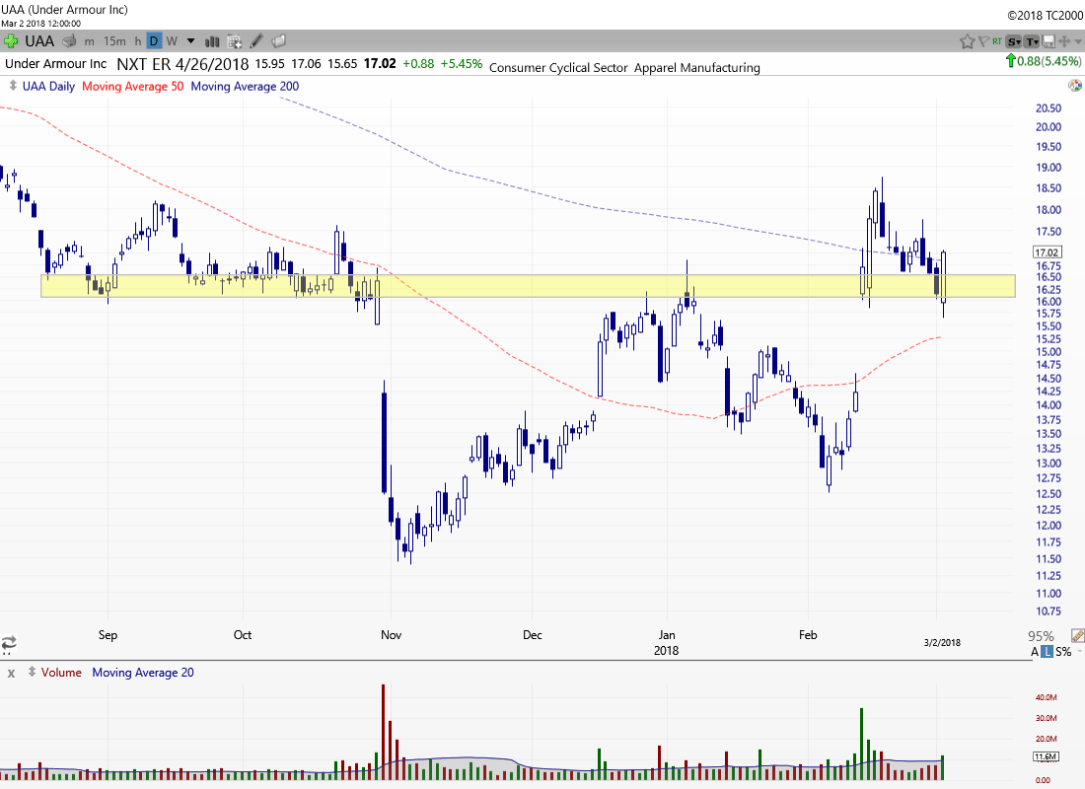Image resolution: width=1085 pixels, height=789 pixels.
Task: Open the S dropdown menu
Action: [x=1014, y=41]
